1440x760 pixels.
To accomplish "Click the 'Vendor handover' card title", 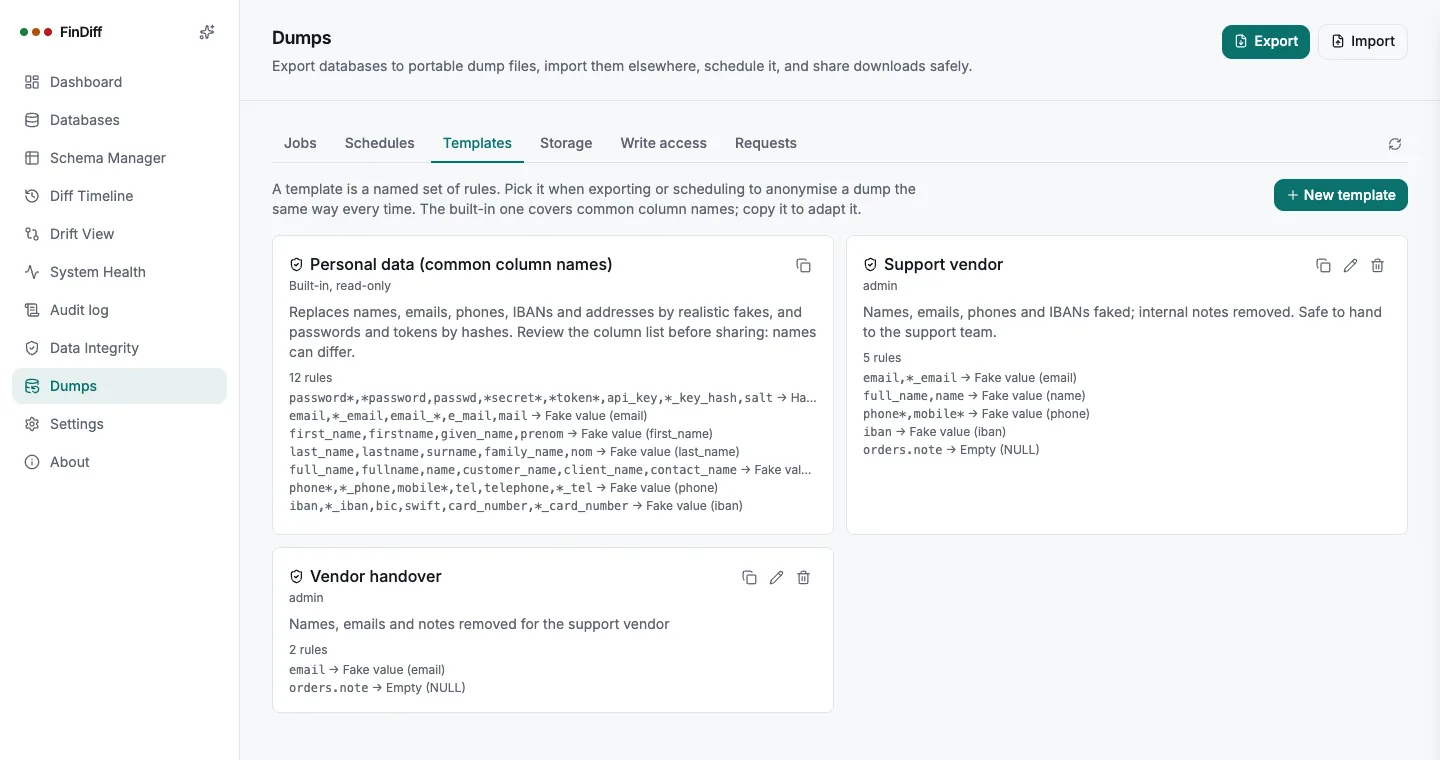I will pyautogui.click(x=375, y=577).
